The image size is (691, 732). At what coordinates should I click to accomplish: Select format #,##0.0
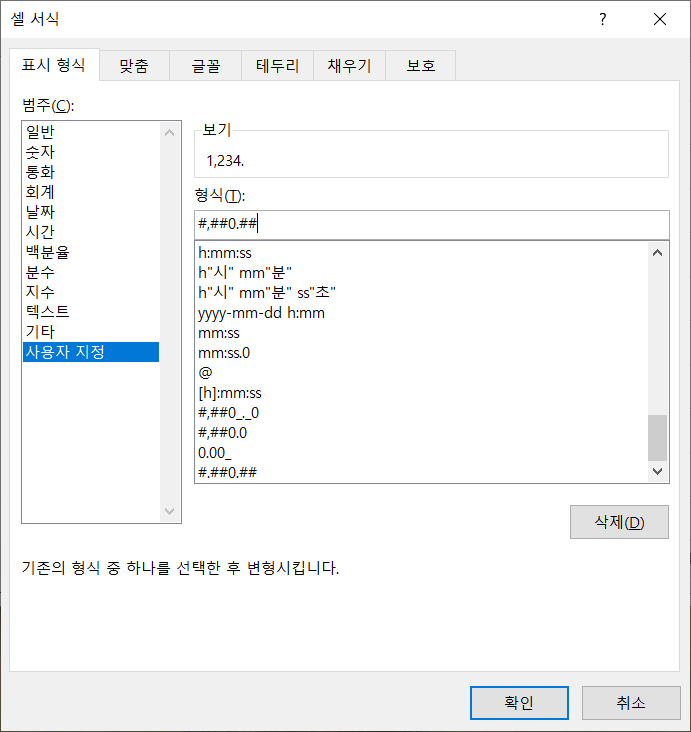point(422,433)
